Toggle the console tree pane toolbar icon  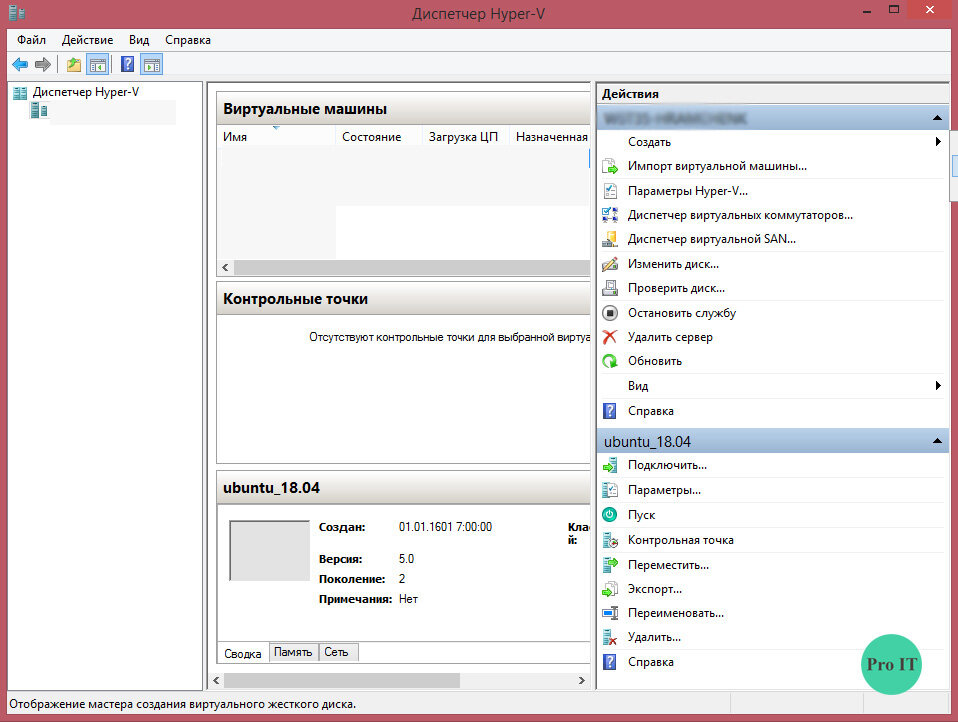98,64
